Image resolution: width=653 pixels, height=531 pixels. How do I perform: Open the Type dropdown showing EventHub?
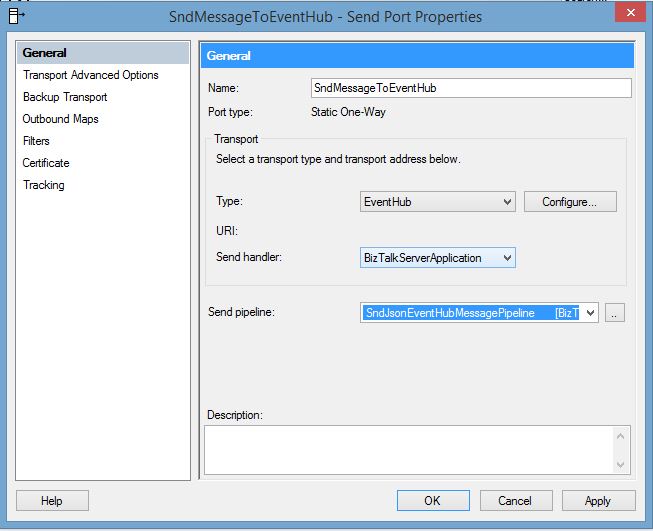click(x=438, y=202)
